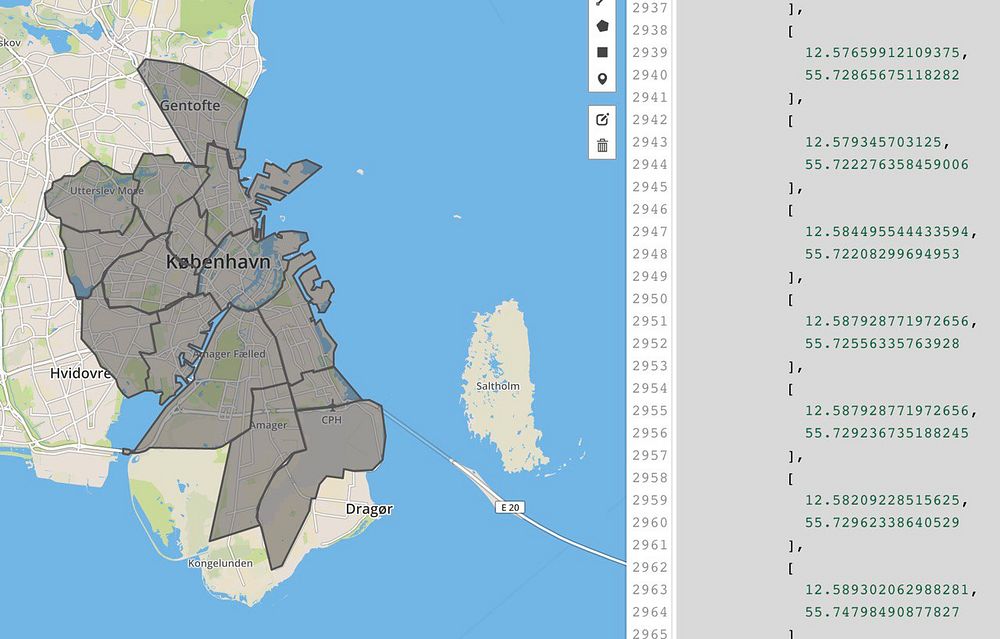Select the draw polygon tool
This screenshot has height=639, width=1000.
602,26
